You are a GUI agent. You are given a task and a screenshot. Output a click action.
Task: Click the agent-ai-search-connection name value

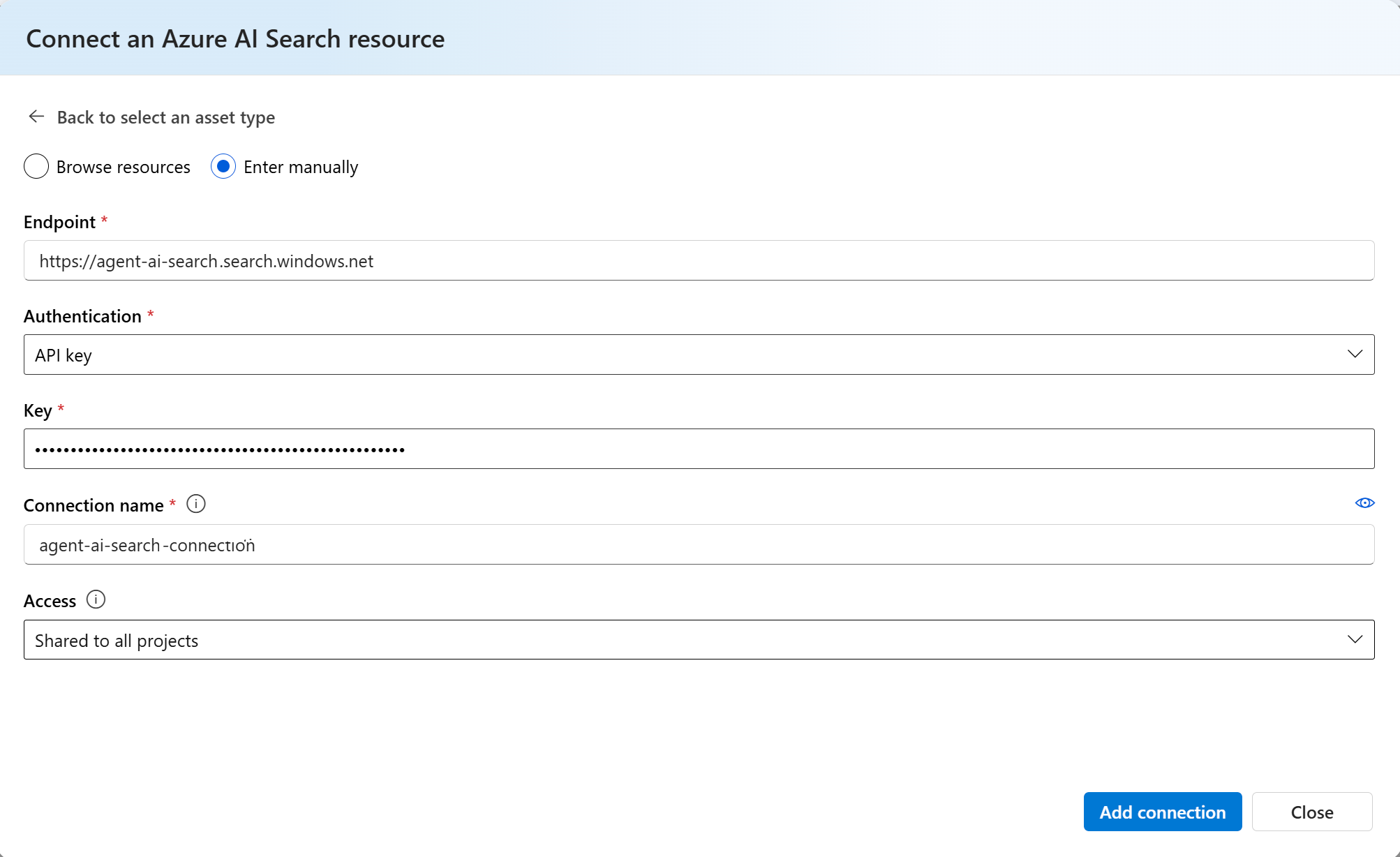coord(147,544)
